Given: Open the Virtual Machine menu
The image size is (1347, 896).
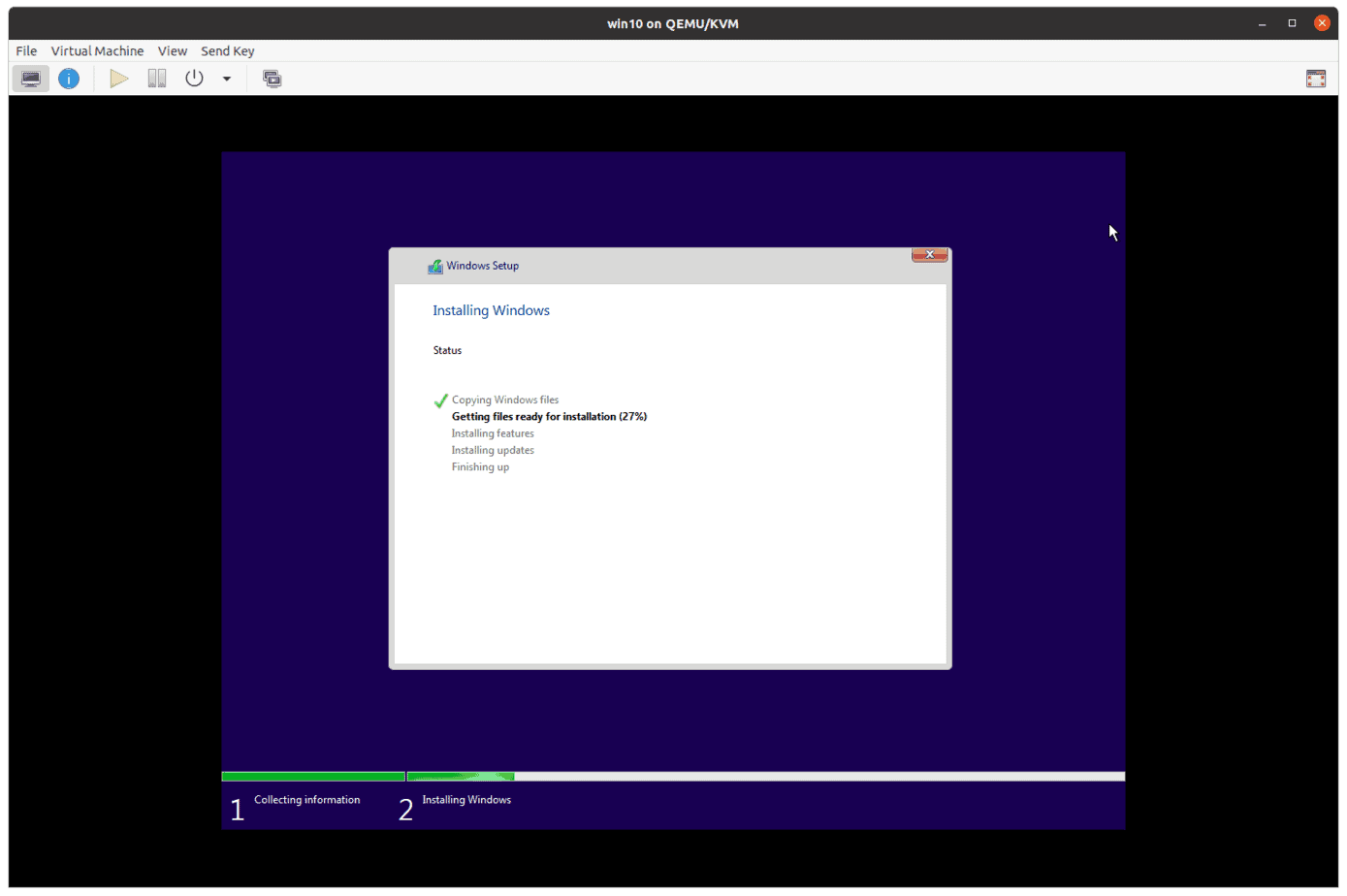Looking at the screenshot, I should [x=97, y=50].
